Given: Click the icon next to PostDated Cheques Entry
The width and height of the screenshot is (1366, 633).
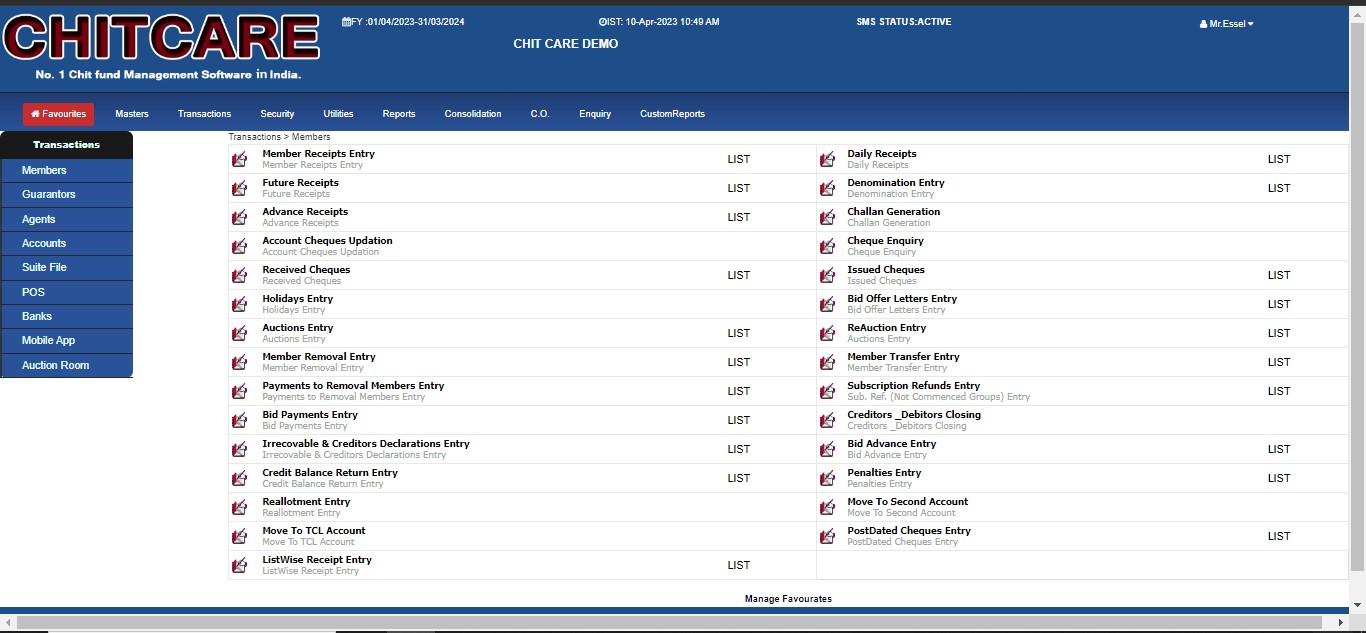Looking at the screenshot, I should pyautogui.click(x=827, y=536).
